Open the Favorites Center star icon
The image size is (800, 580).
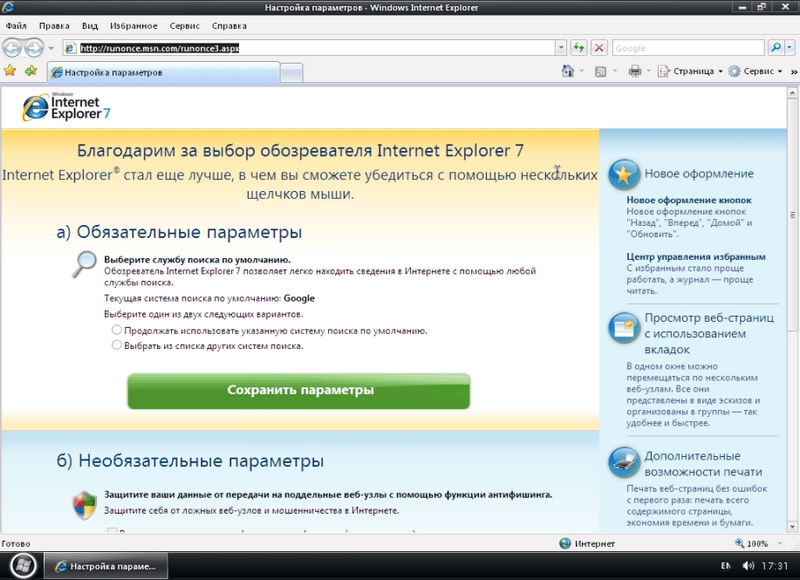pos(10,71)
